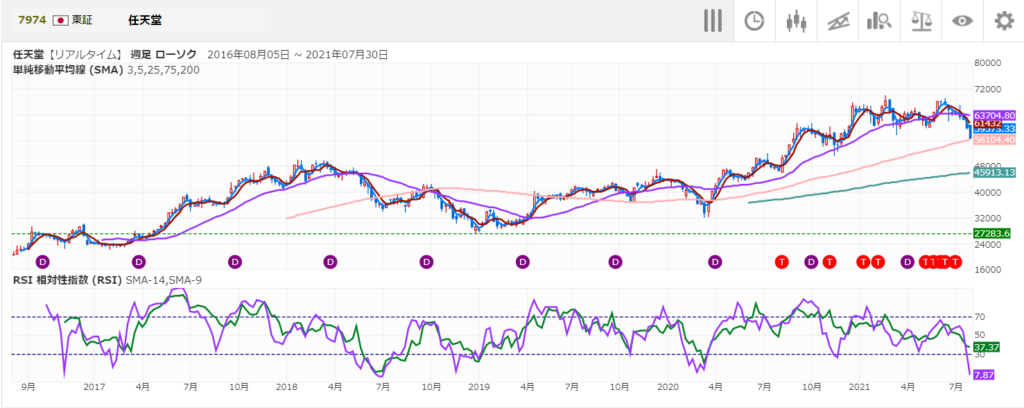Image resolution: width=1024 pixels, height=408 pixels.
Task: Click the T marker near November 2020
Action: [x=829, y=262]
